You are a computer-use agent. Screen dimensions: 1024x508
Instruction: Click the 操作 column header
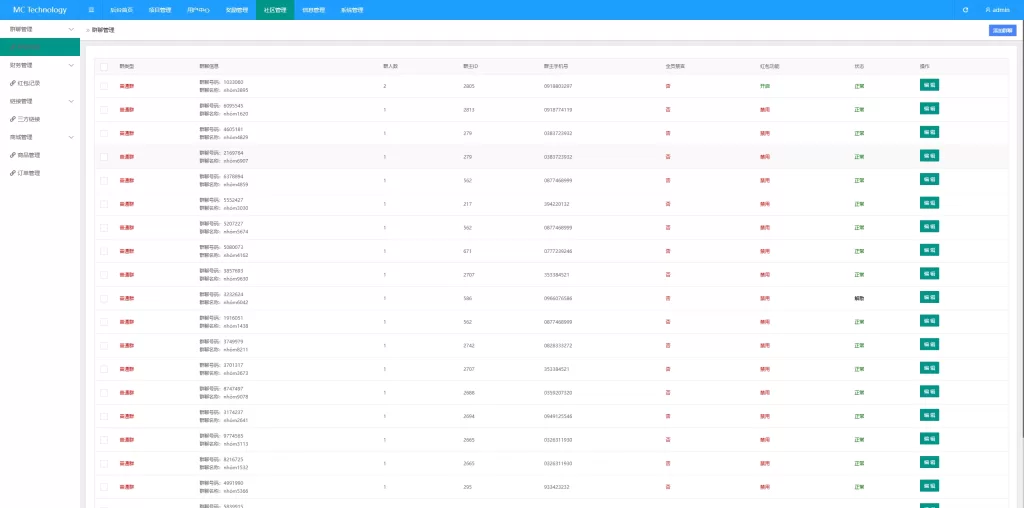924,67
